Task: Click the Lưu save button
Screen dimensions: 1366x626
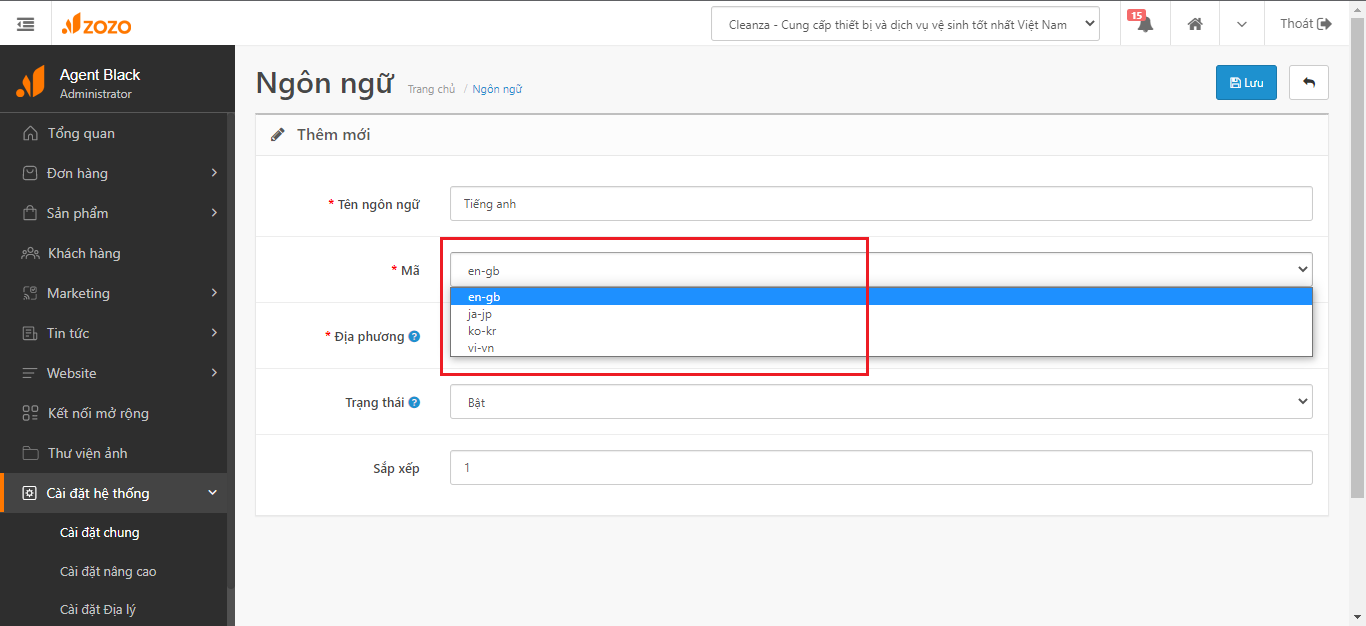Action: [x=1246, y=82]
